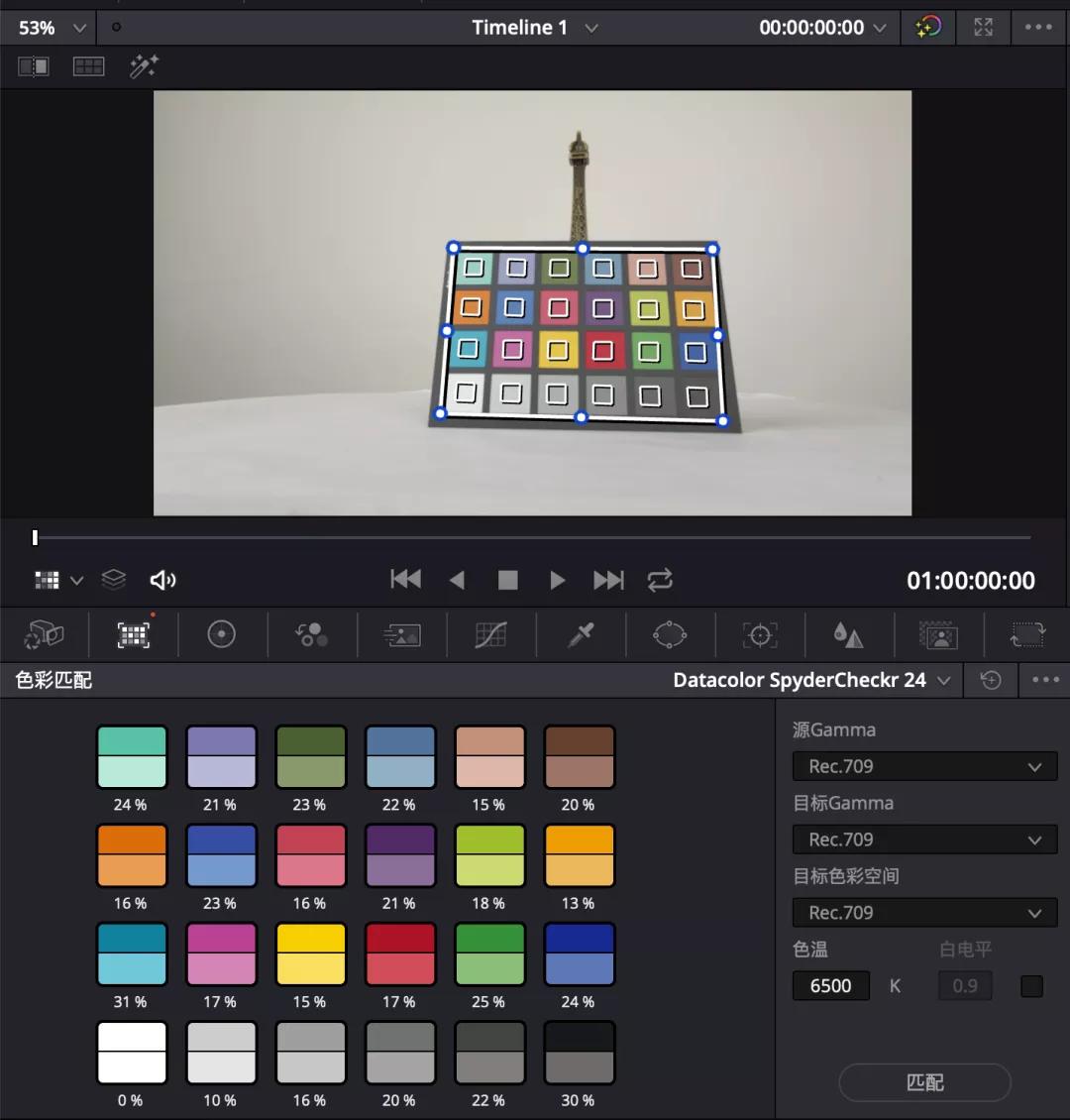The height and width of the screenshot is (1120, 1070).
Task: Expand the source Gamma Rec.709 dropdown
Action: (x=924, y=766)
